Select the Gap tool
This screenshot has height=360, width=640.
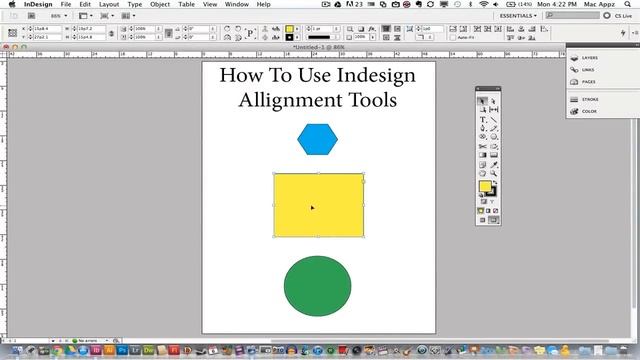click(493, 110)
